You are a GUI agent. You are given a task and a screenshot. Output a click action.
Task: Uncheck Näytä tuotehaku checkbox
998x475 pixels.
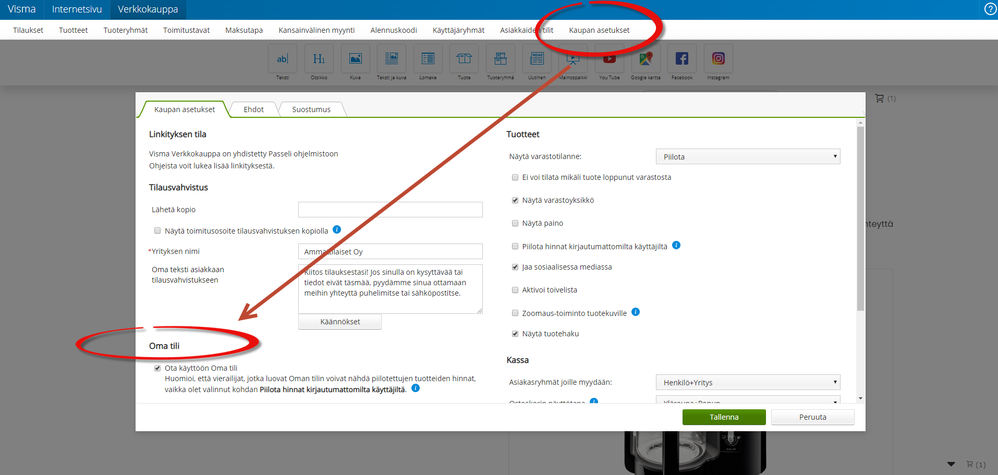click(515, 334)
